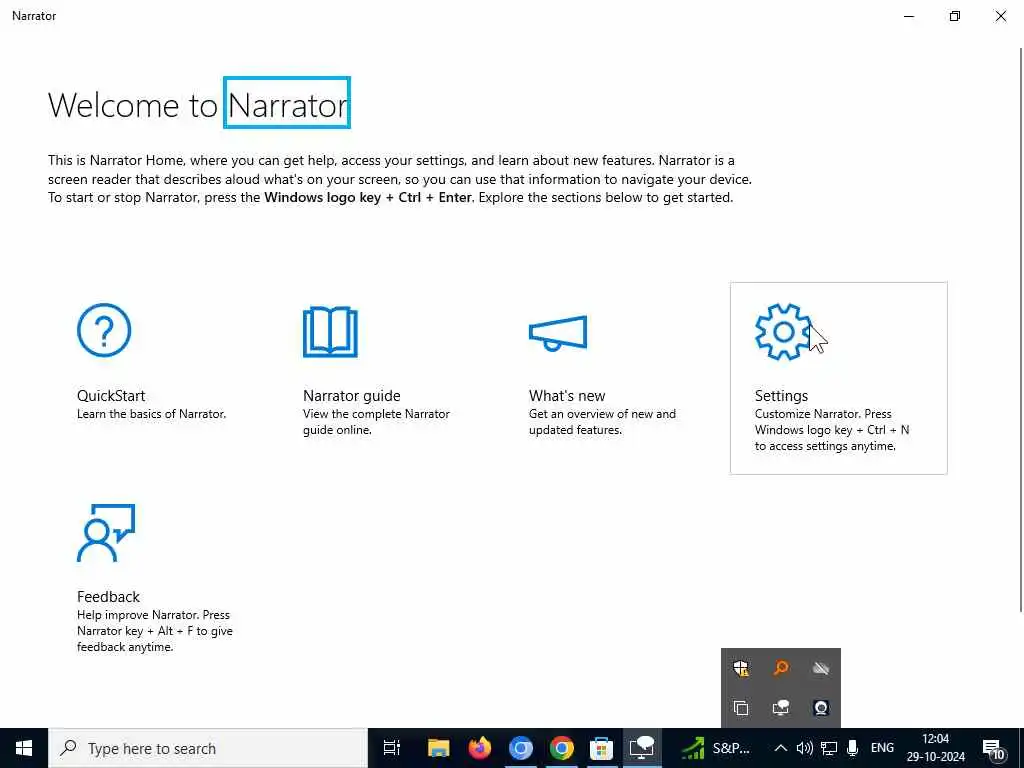Click the S&P stock widget in taskbar
Viewport: 1024px width, 768px height.
click(x=716, y=748)
